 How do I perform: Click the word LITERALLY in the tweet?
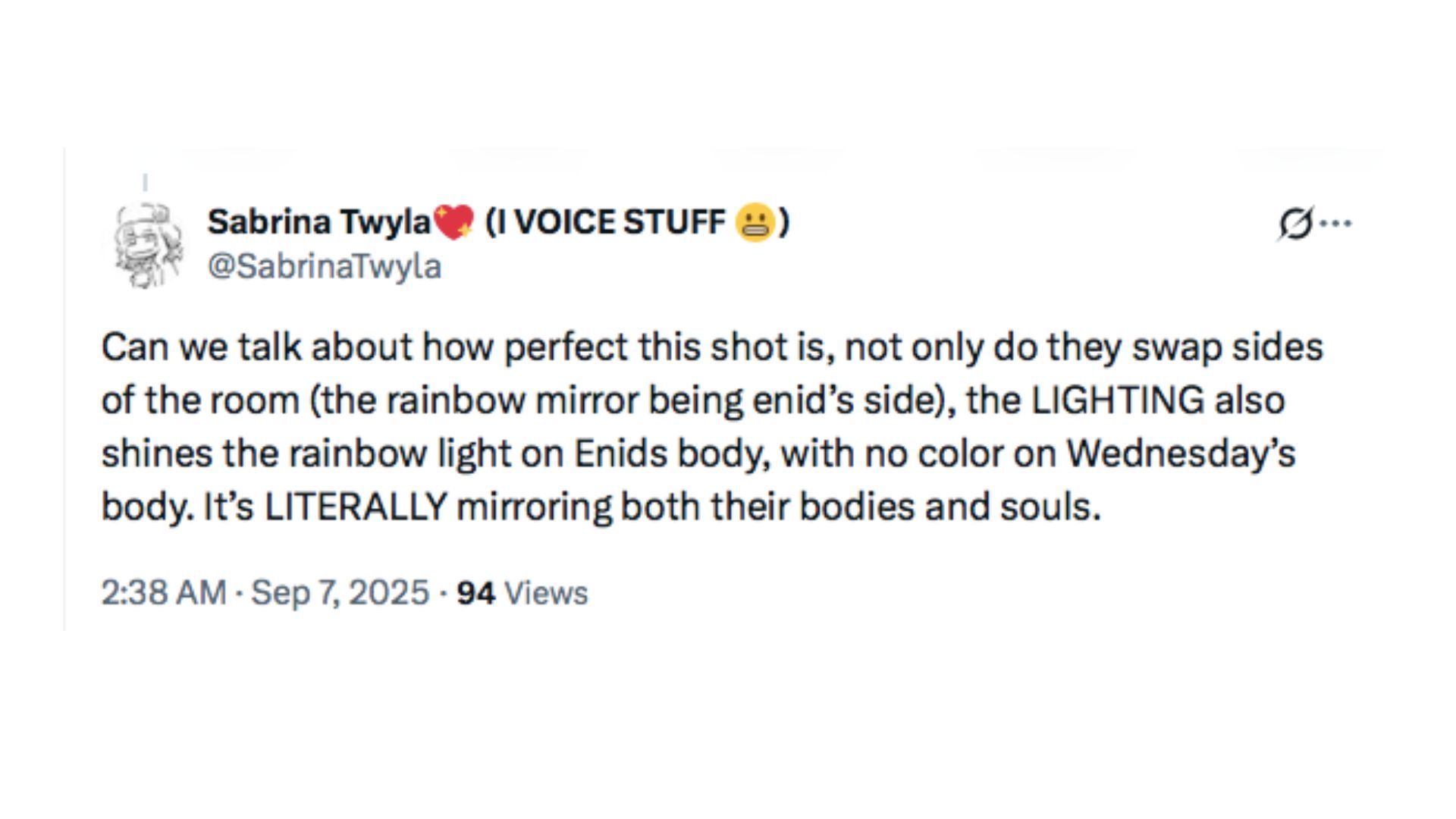pyautogui.click(x=355, y=507)
